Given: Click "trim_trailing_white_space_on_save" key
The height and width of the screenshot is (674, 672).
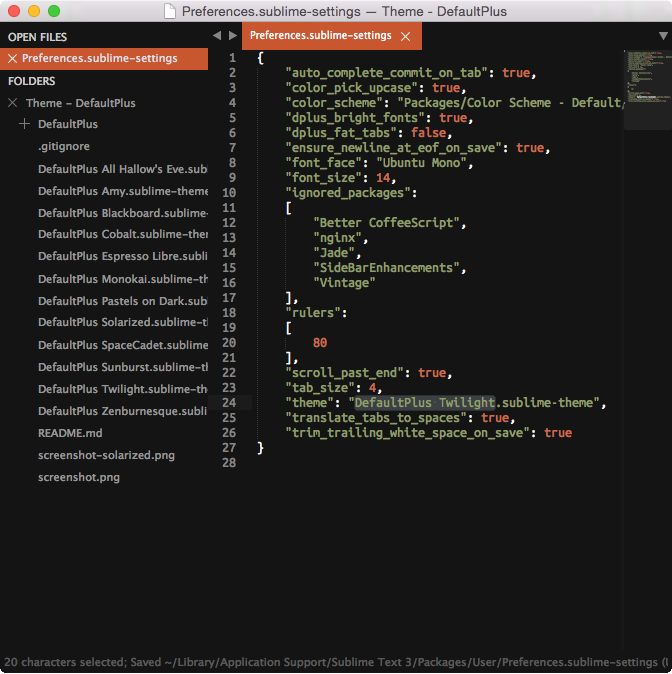Looking at the screenshot, I should pos(407,433).
